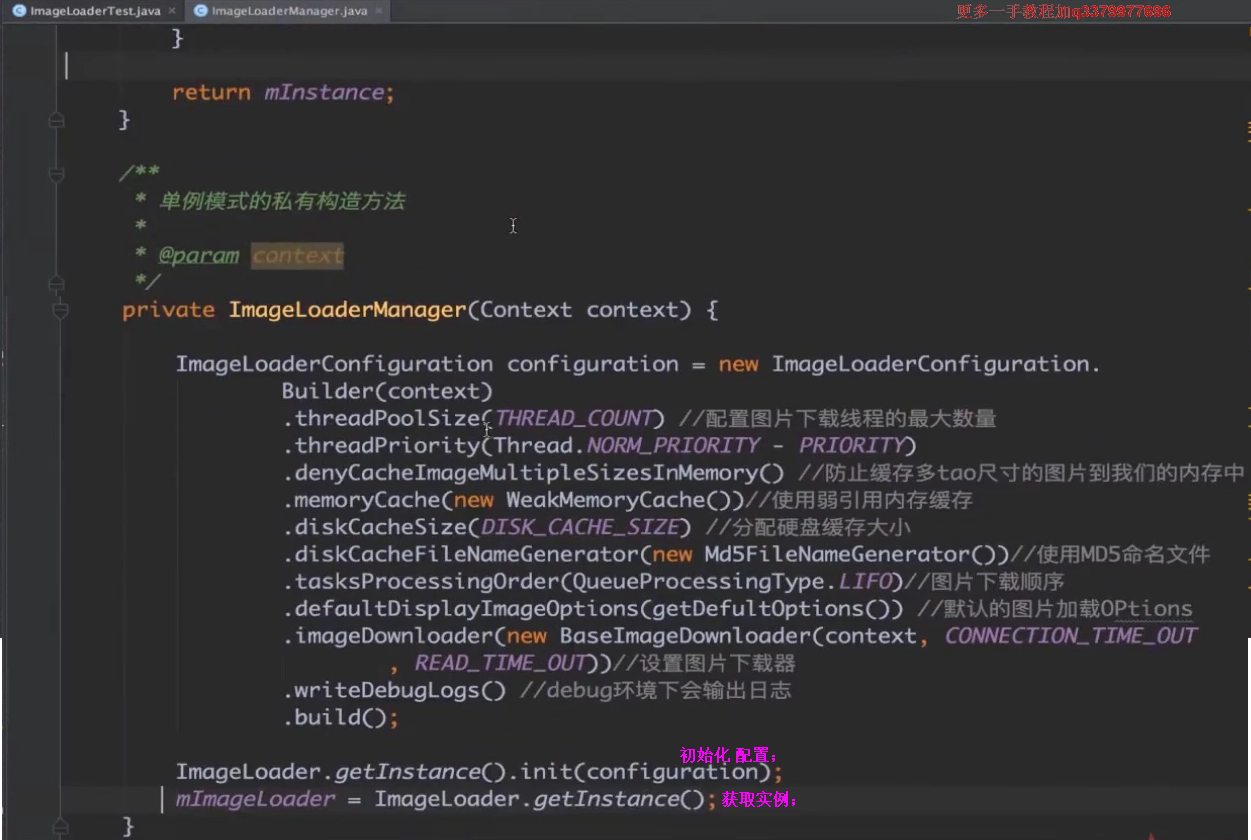Click the private keyword of the constructor
The width and height of the screenshot is (1251, 840).
(168, 310)
